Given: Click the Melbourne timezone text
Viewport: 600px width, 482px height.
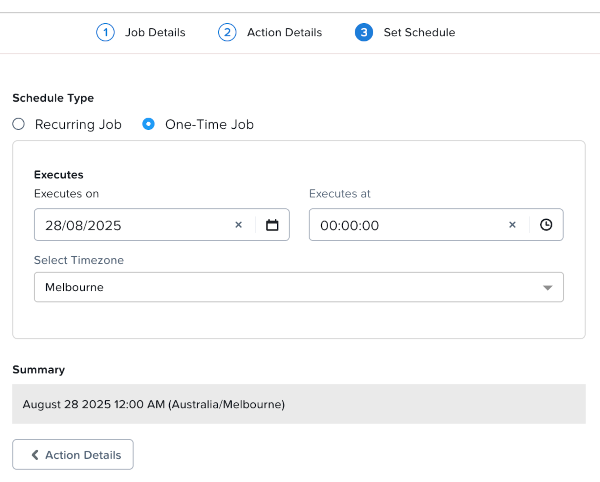Looking at the screenshot, I should point(74,287).
